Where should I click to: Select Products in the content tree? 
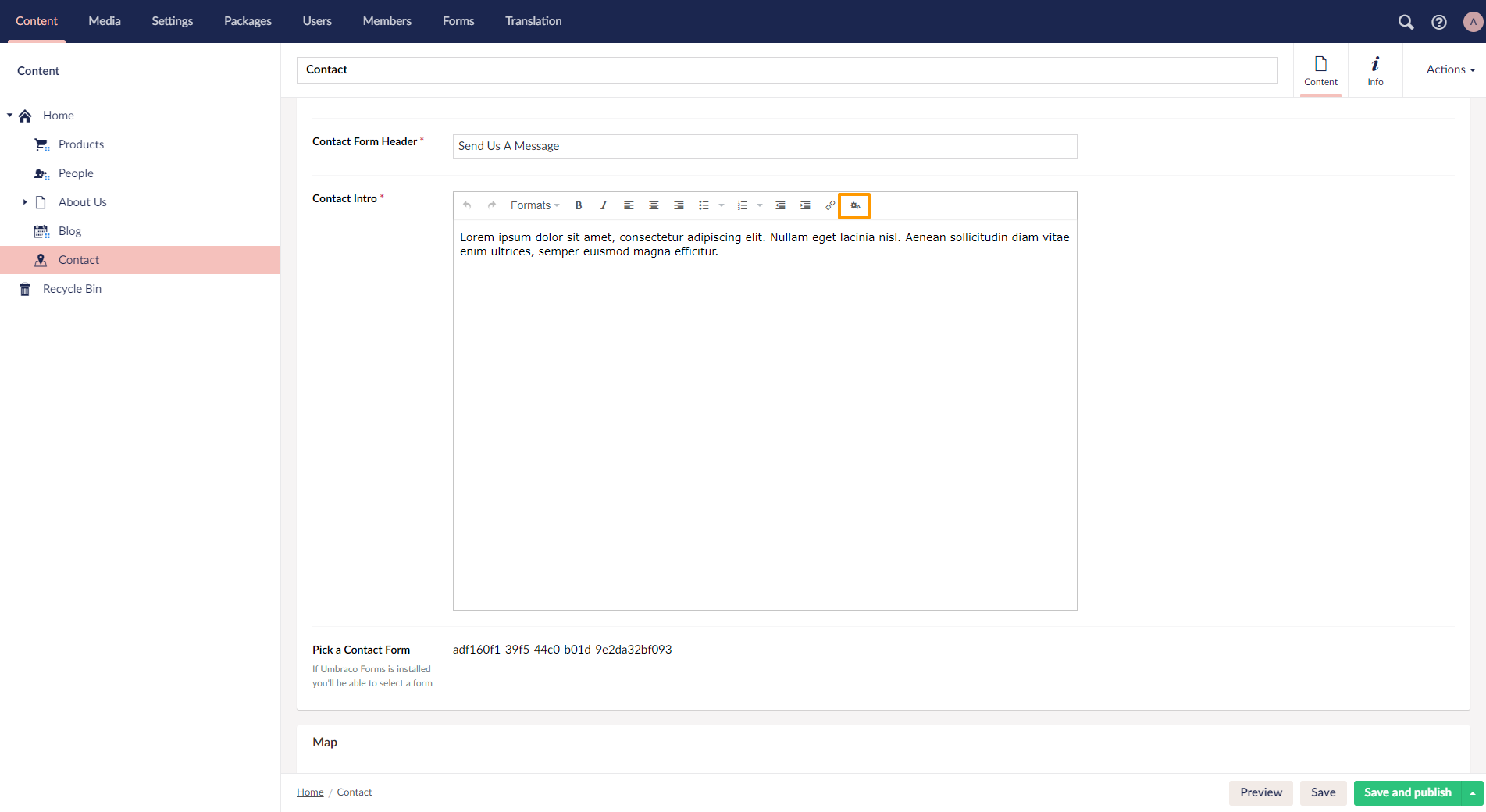[81, 144]
